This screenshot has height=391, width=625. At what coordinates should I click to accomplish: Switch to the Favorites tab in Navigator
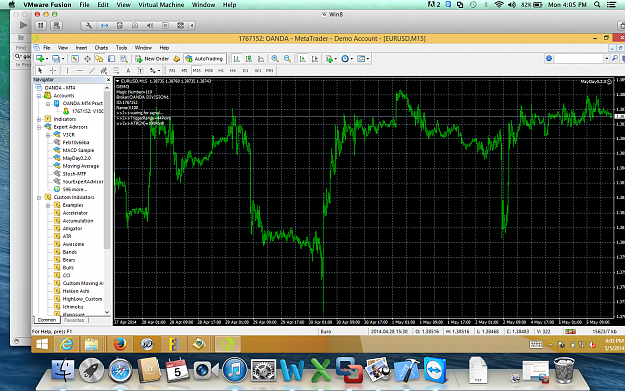74,320
